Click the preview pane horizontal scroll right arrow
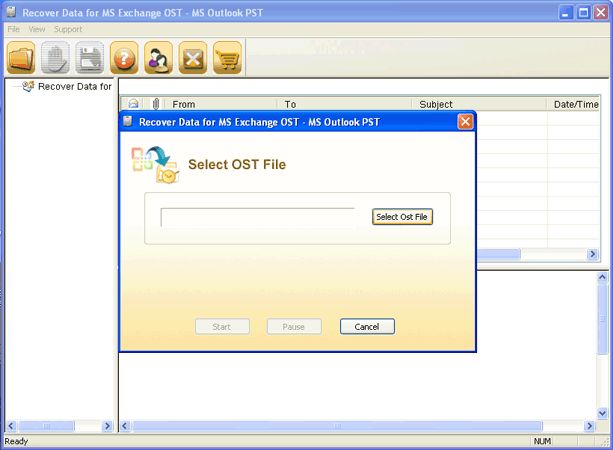The width and height of the screenshot is (613, 450). point(589,426)
